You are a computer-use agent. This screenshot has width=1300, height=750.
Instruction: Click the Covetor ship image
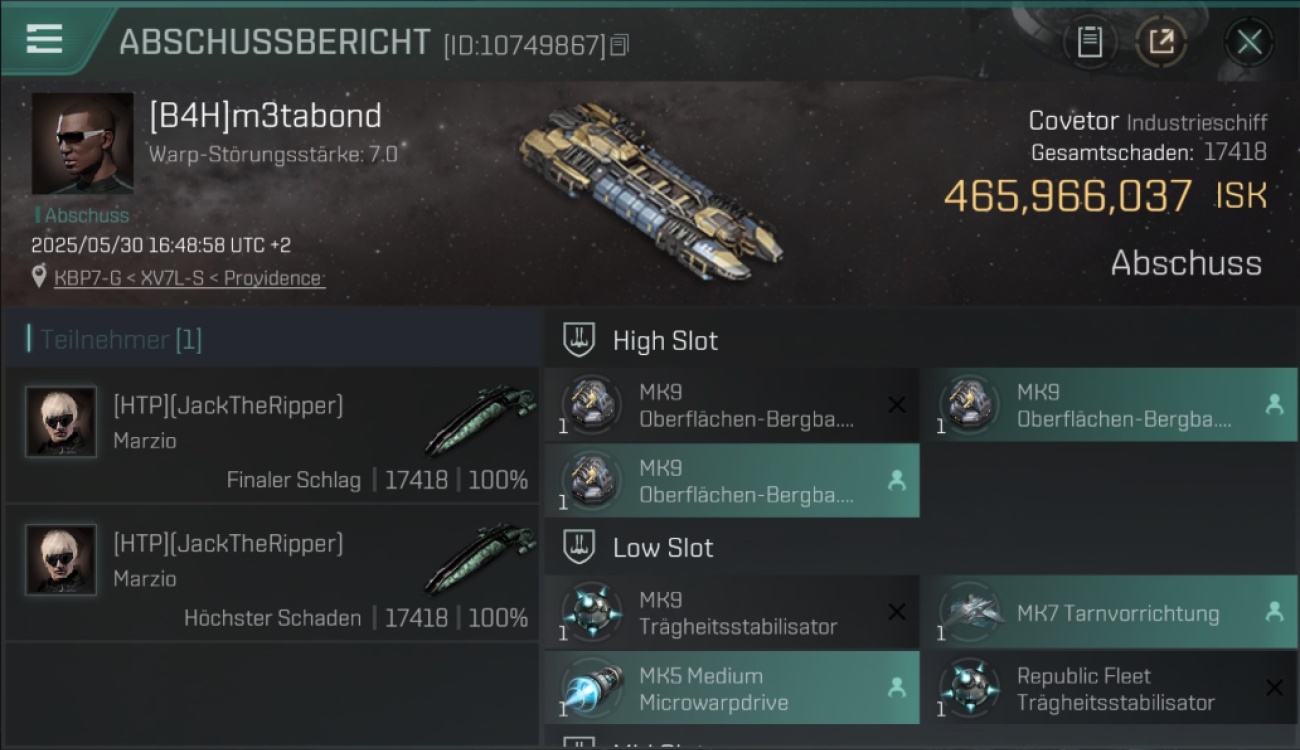click(x=651, y=189)
